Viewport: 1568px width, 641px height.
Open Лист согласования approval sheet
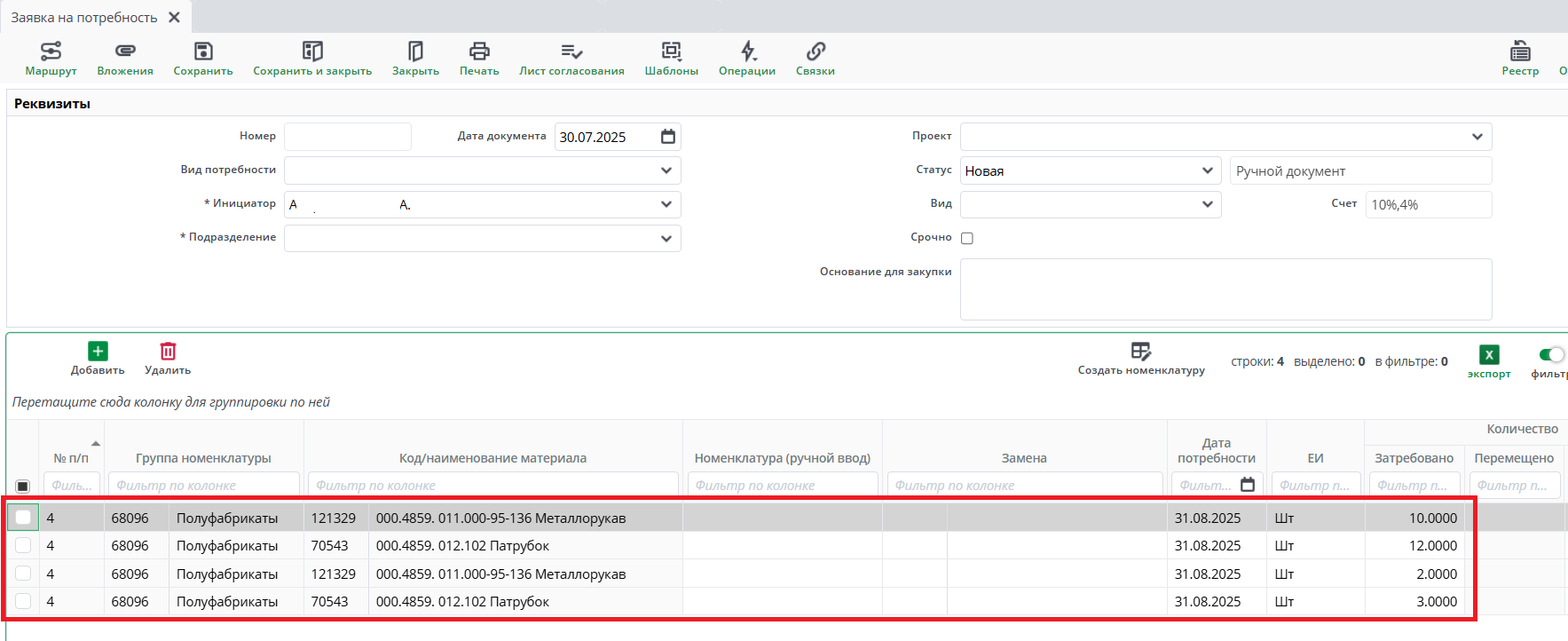[x=571, y=51]
